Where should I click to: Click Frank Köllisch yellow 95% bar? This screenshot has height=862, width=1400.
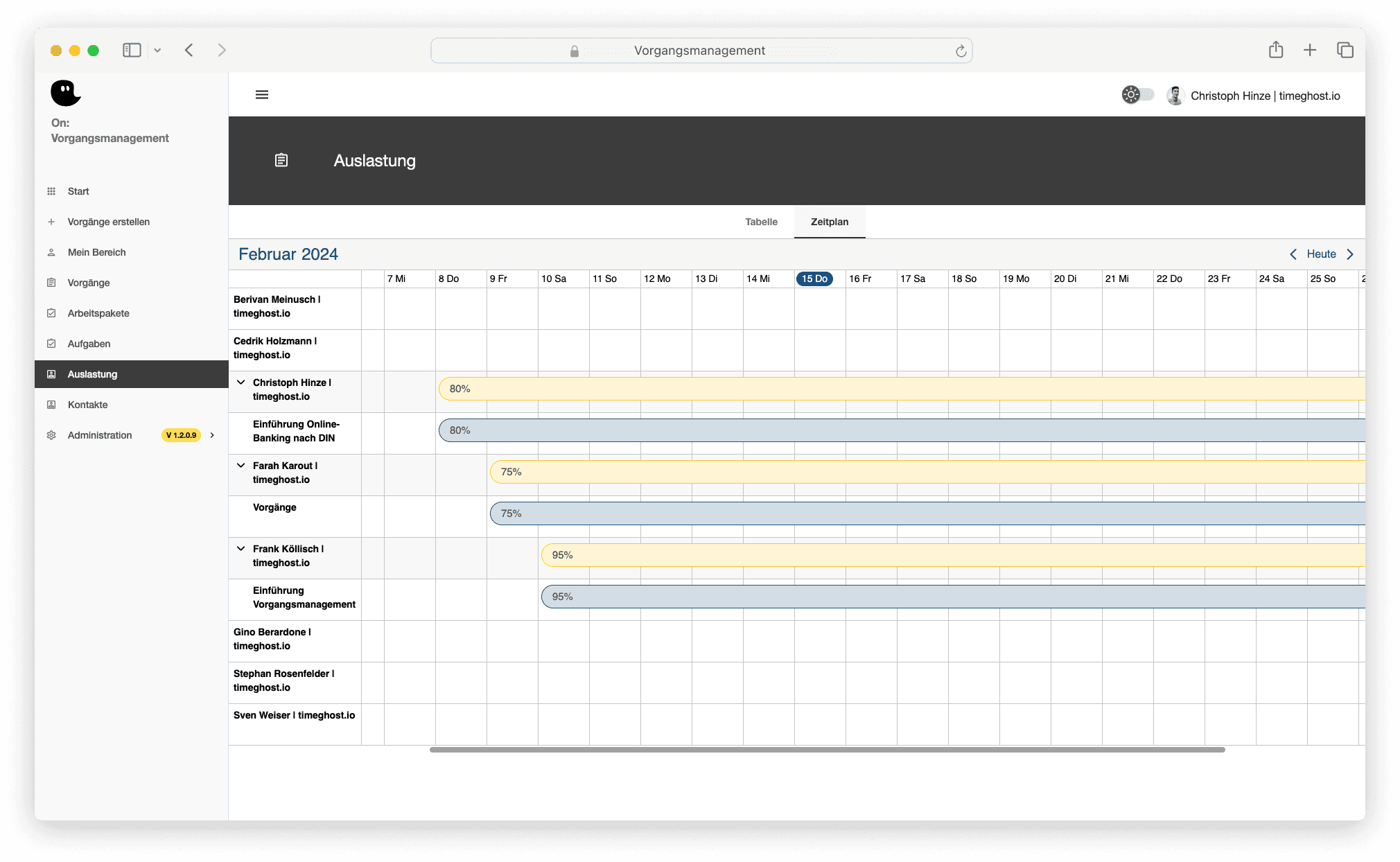coord(953,555)
